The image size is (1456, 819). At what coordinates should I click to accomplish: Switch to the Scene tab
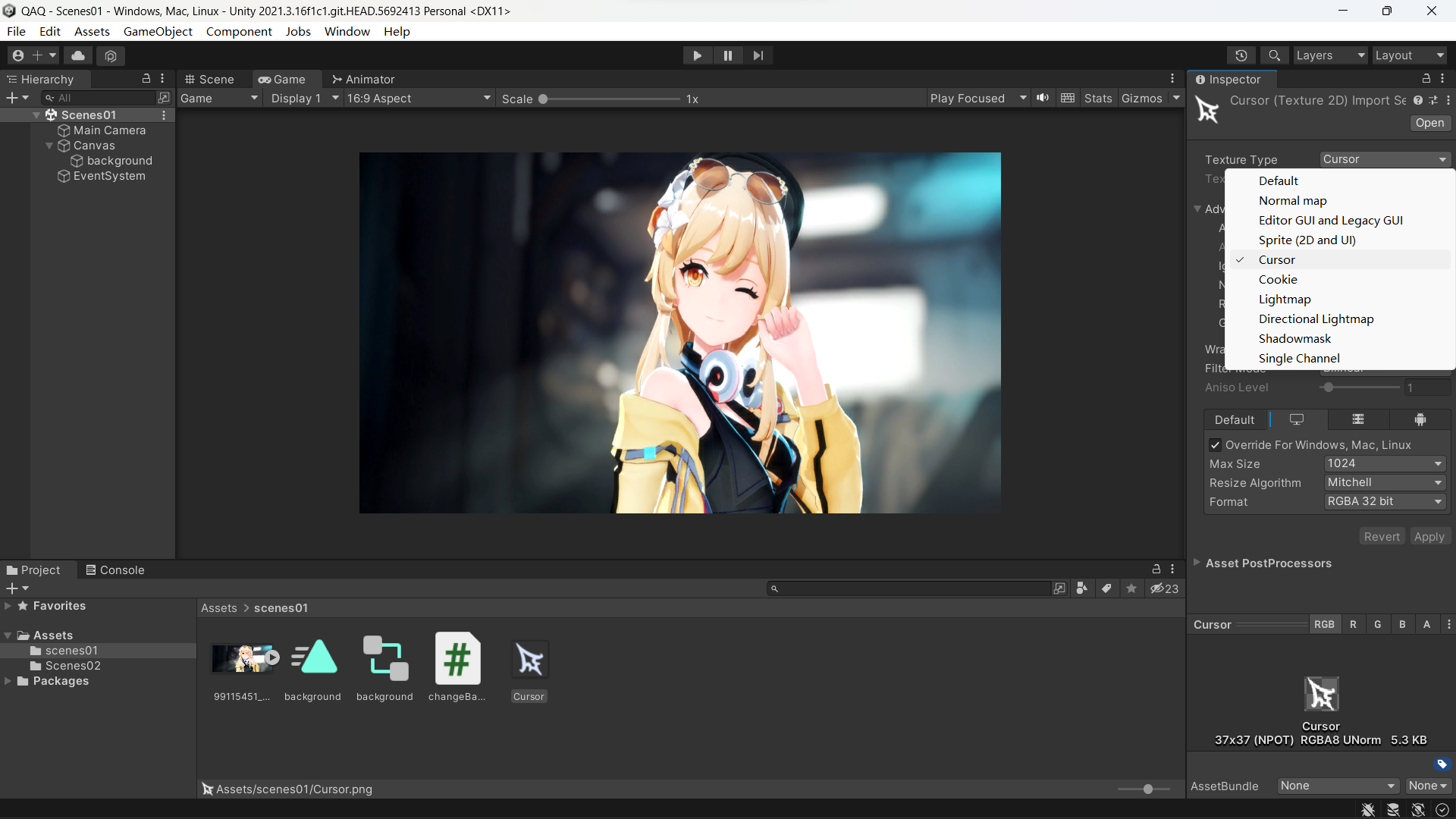pyautogui.click(x=209, y=79)
